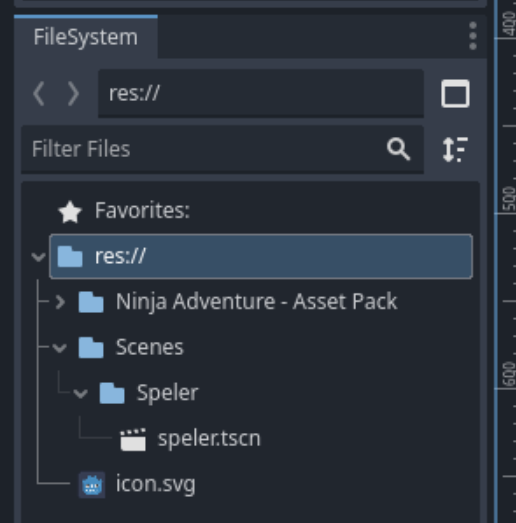The image size is (516, 523).
Task: Open the FileSystem dock options menu
Action: pyautogui.click(x=472, y=36)
